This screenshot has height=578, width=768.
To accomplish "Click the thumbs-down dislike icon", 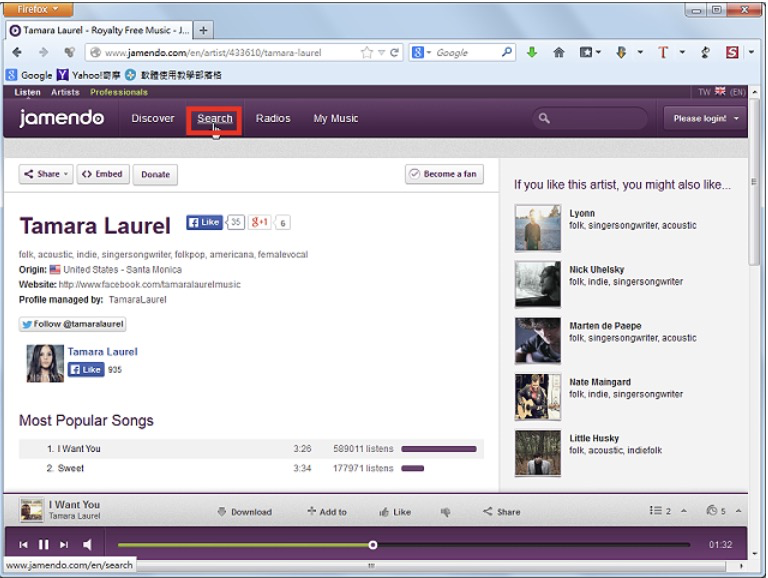I will [x=445, y=512].
